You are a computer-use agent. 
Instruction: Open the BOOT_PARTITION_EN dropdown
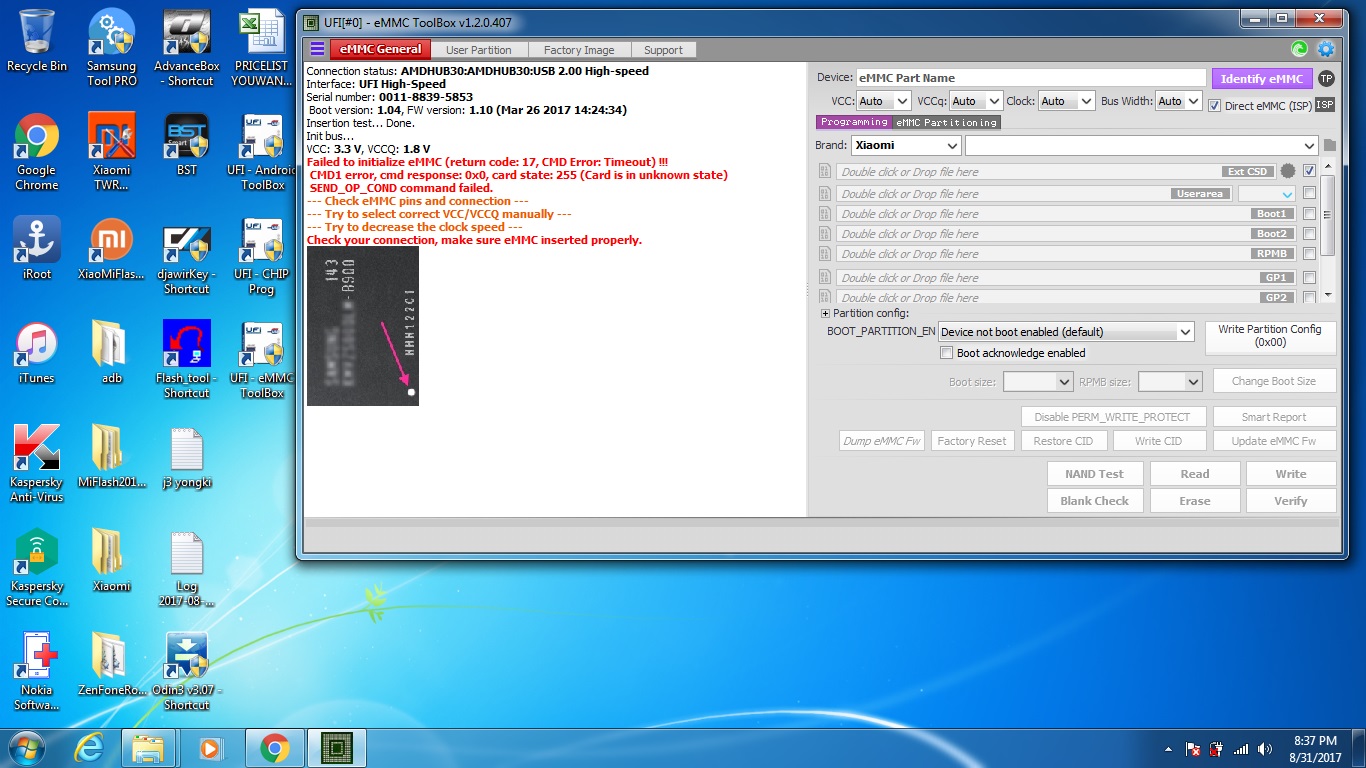coord(1066,332)
